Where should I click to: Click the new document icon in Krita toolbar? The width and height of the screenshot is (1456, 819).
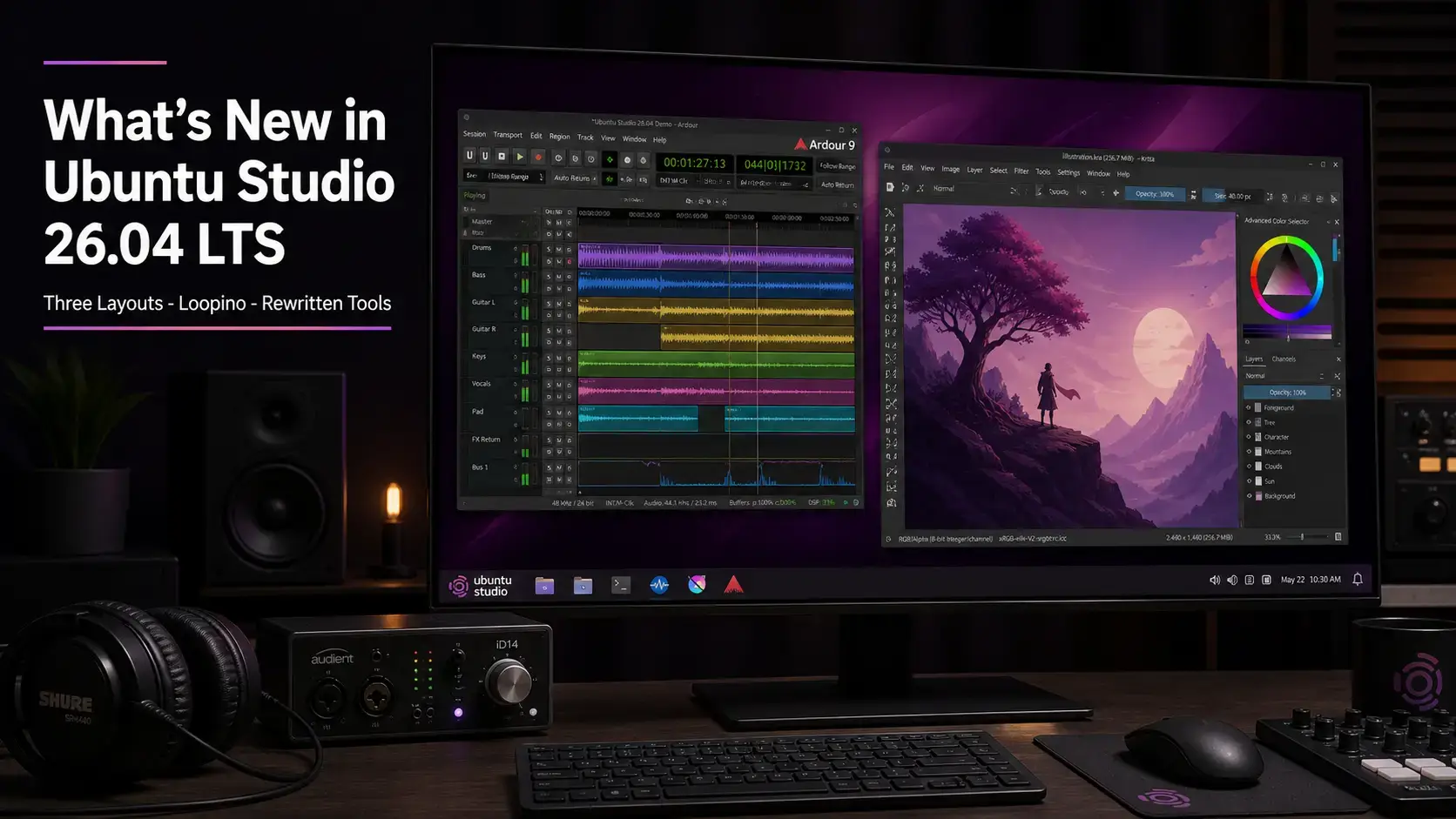click(x=890, y=188)
